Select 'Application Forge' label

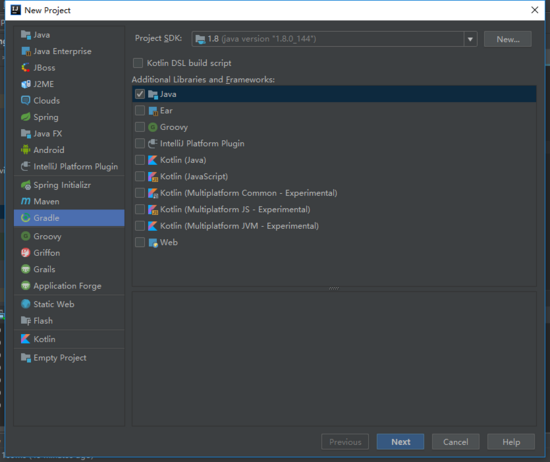coord(67,286)
